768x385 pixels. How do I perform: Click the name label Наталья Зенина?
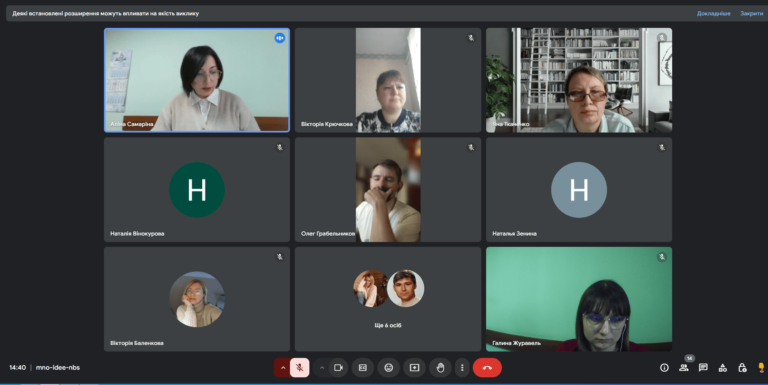click(514, 234)
